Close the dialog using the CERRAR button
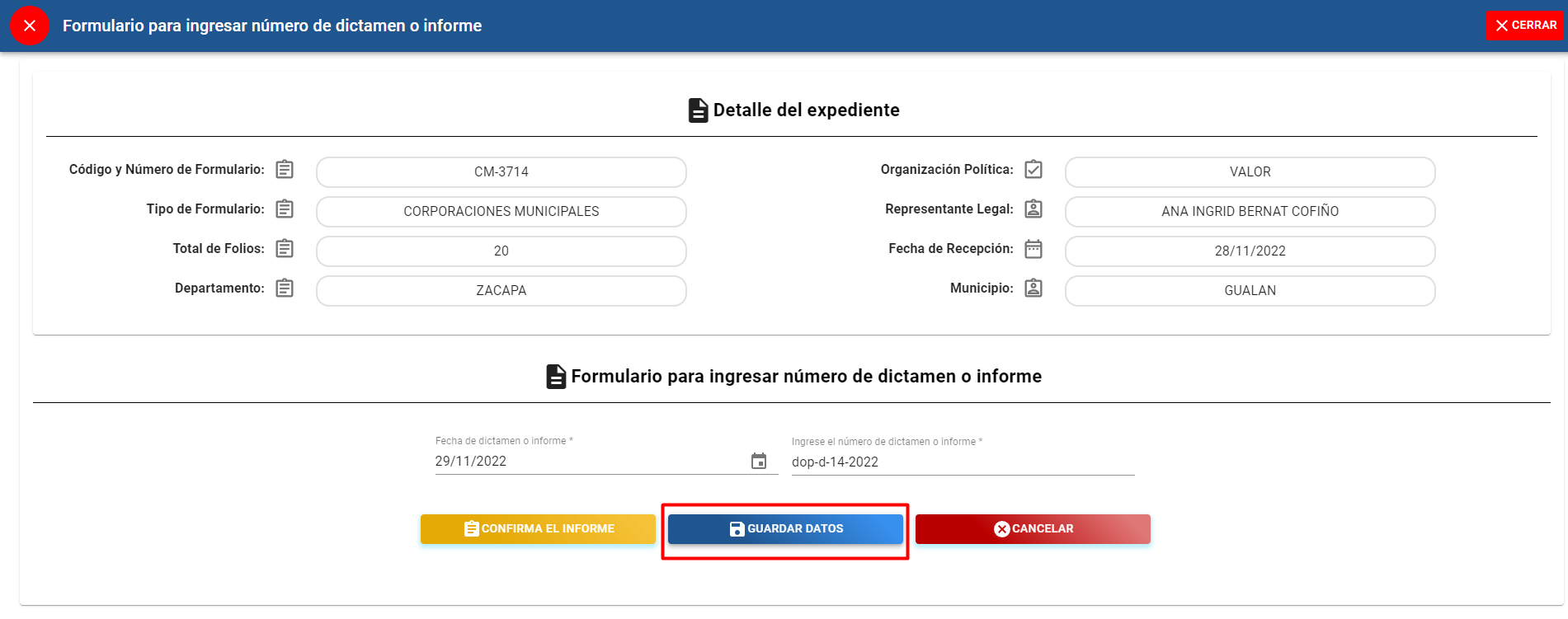 pos(1525,26)
